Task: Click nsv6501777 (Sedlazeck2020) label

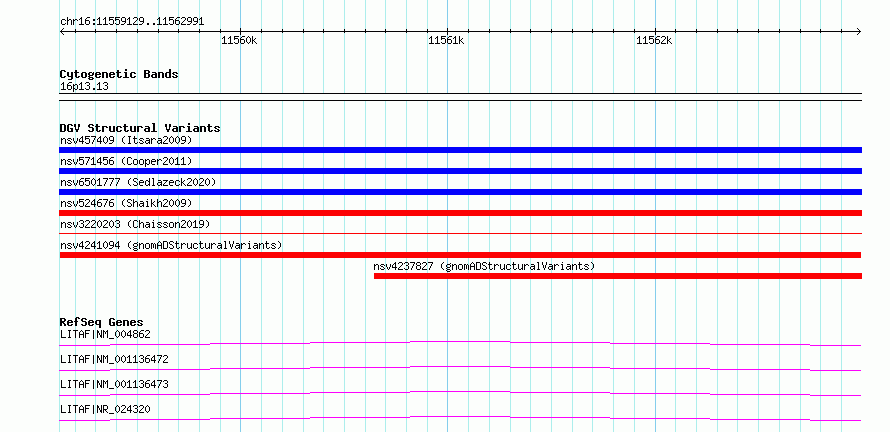Action: click(138, 182)
